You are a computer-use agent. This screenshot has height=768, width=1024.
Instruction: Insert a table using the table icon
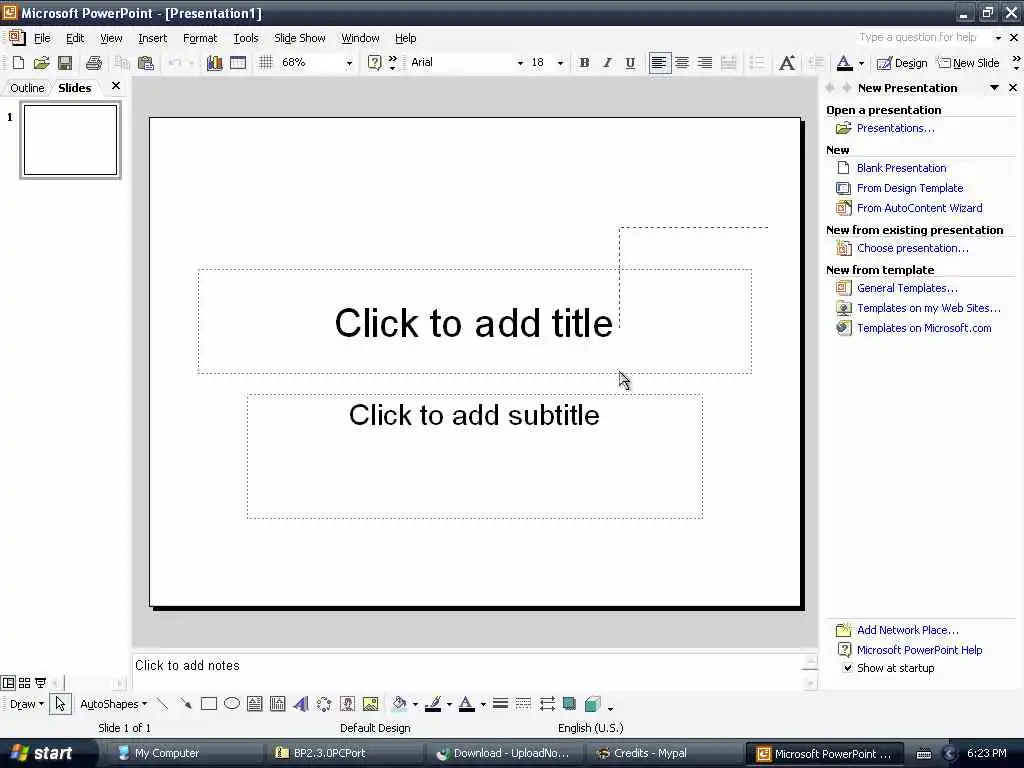[x=238, y=63]
